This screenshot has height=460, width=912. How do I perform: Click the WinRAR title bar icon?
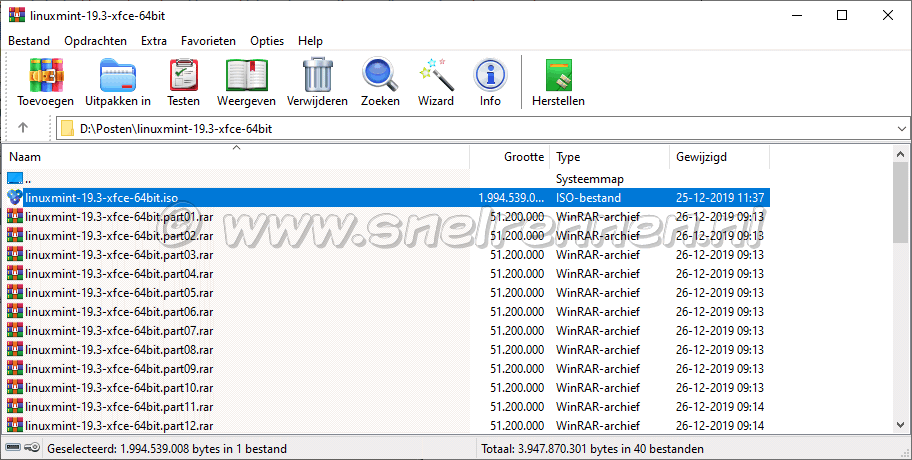pyautogui.click(x=17, y=15)
